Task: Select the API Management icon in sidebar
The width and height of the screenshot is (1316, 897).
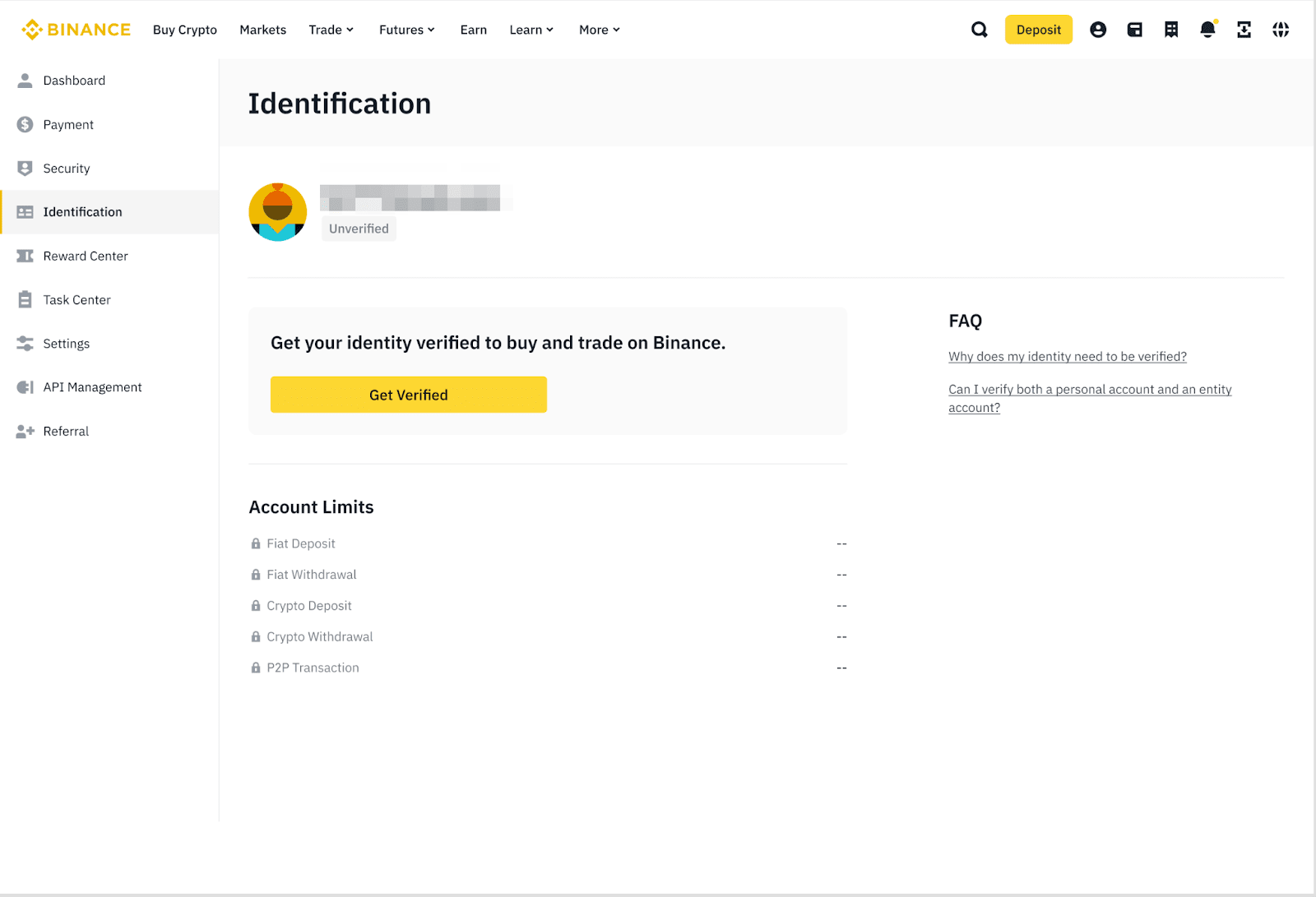Action: (x=25, y=386)
